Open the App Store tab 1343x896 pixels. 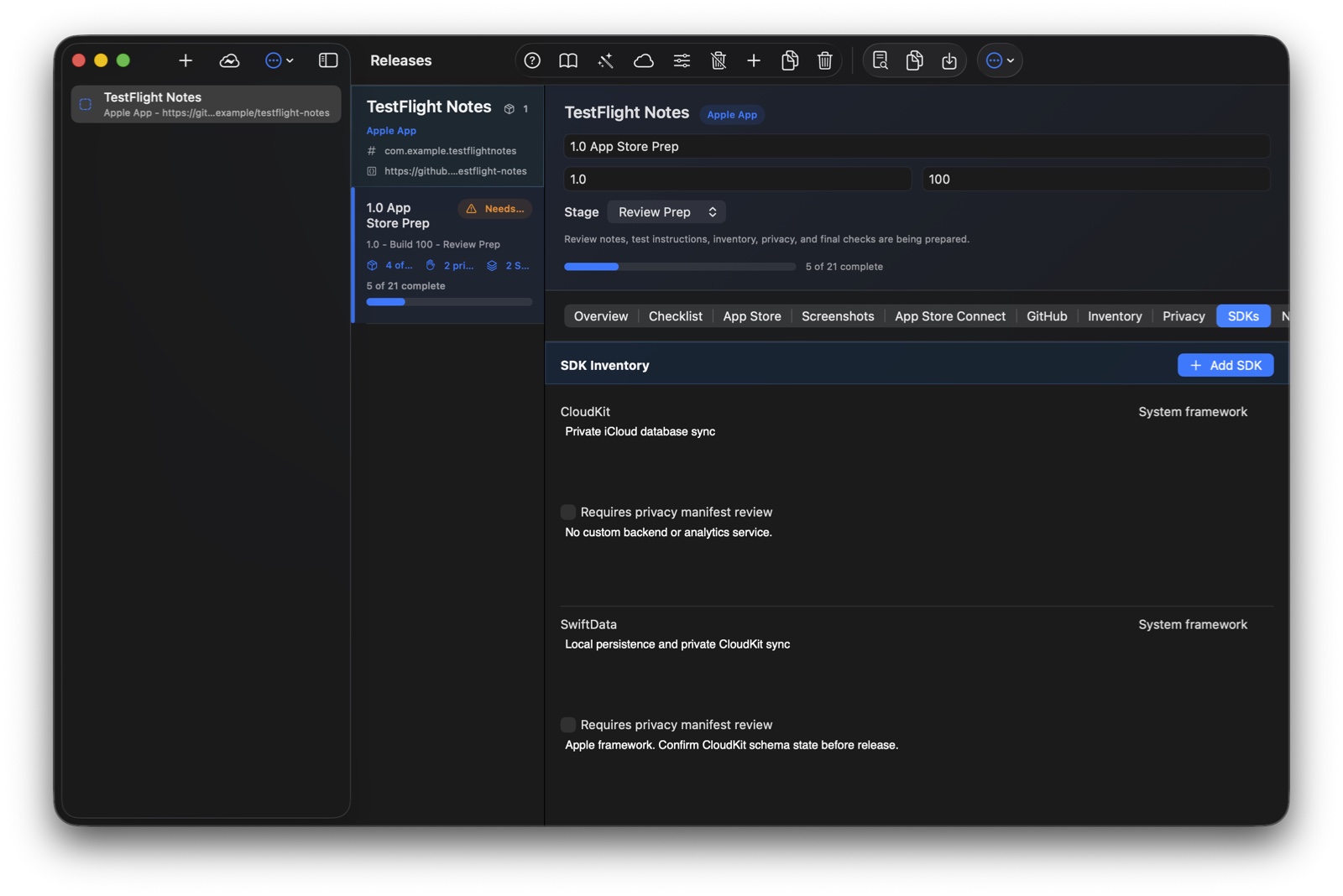(x=752, y=316)
